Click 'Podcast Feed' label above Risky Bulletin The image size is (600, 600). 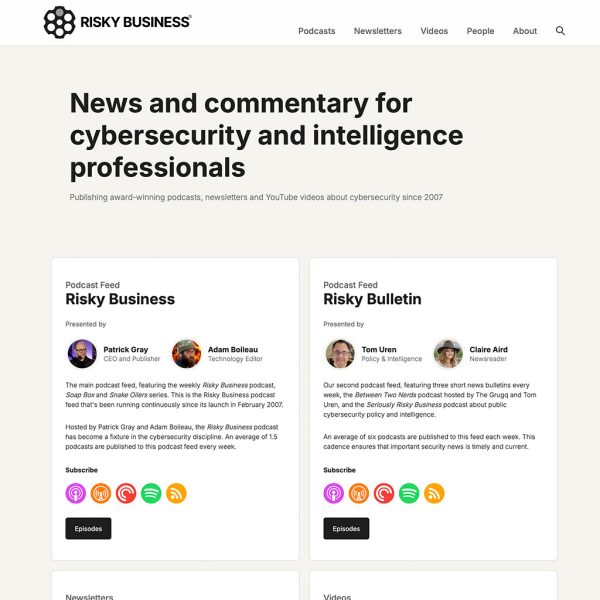pyautogui.click(x=351, y=285)
